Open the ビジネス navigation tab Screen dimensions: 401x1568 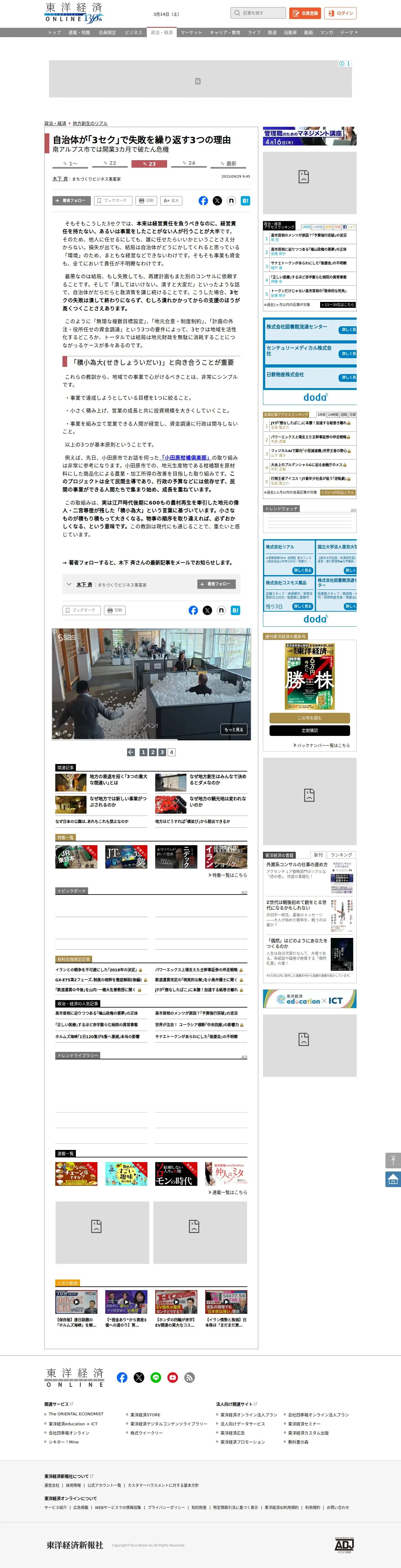[x=133, y=32]
